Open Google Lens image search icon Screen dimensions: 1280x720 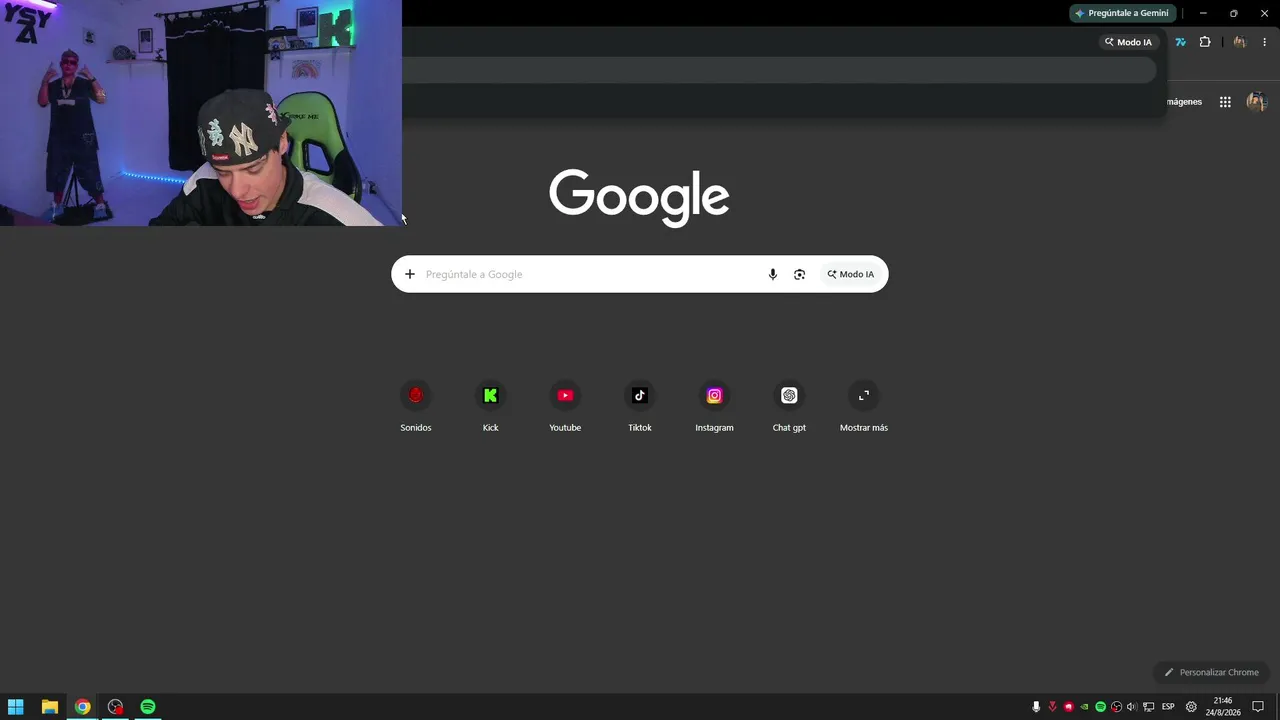tap(799, 274)
